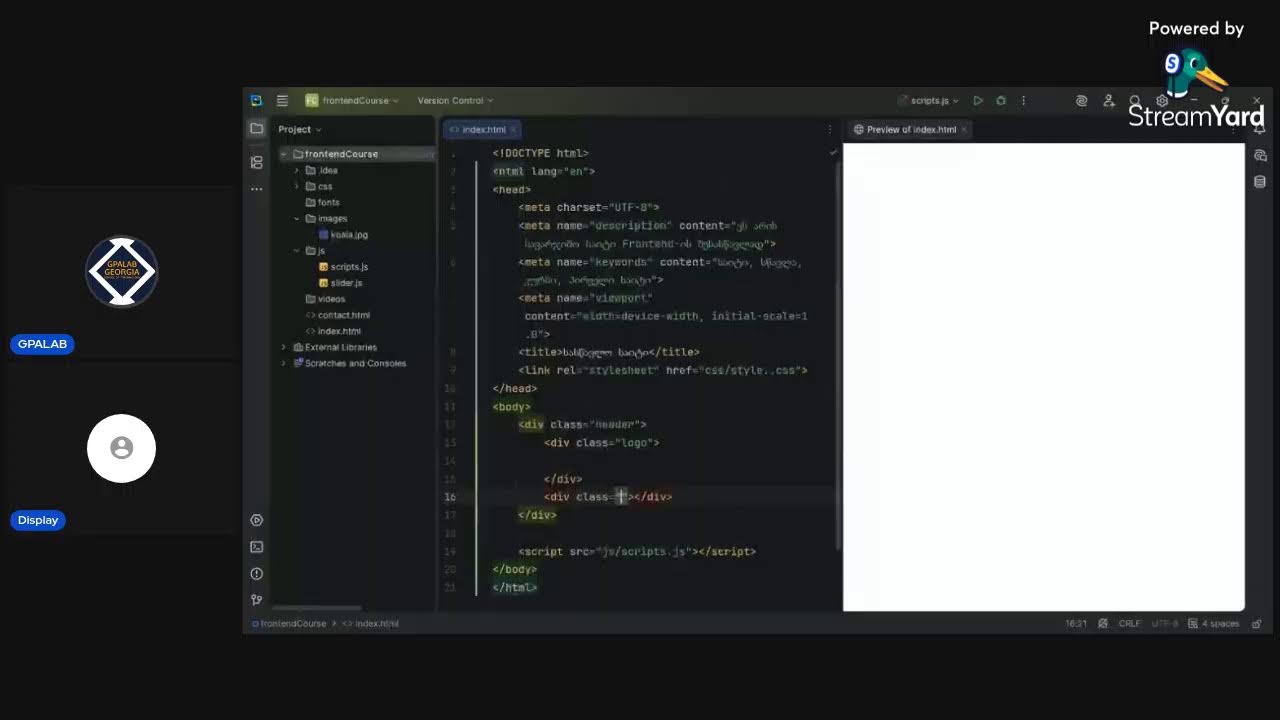This screenshot has width=1280, height=720.
Task: Open Search Everywhere magnifier
Action: click(x=1135, y=101)
